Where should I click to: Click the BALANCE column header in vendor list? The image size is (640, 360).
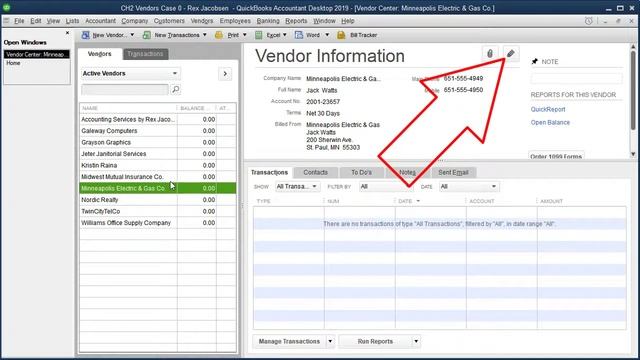(197, 108)
